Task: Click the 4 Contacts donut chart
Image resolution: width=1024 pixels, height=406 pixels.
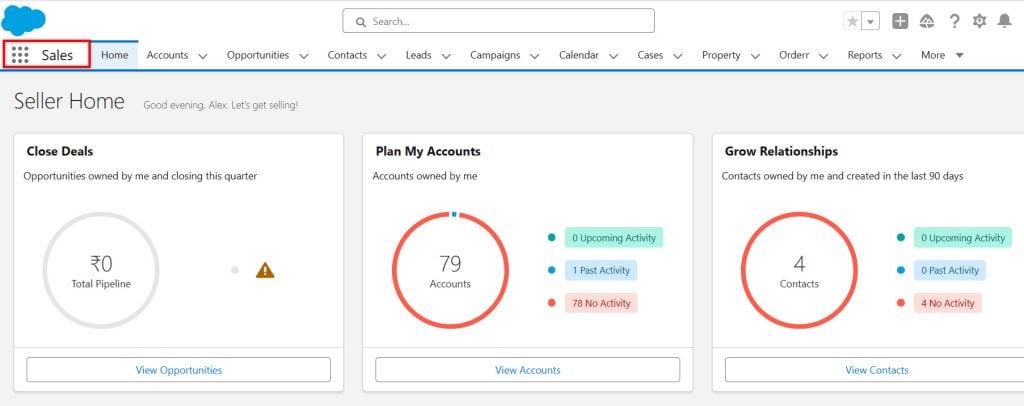Action: tap(799, 270)
